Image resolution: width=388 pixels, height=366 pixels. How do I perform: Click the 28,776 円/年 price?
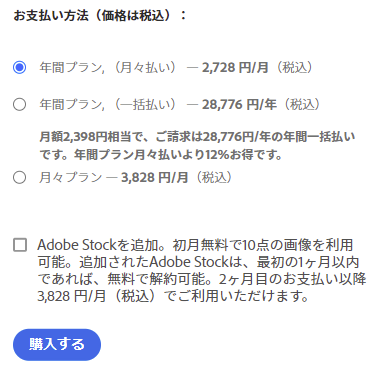click(239, 105)
